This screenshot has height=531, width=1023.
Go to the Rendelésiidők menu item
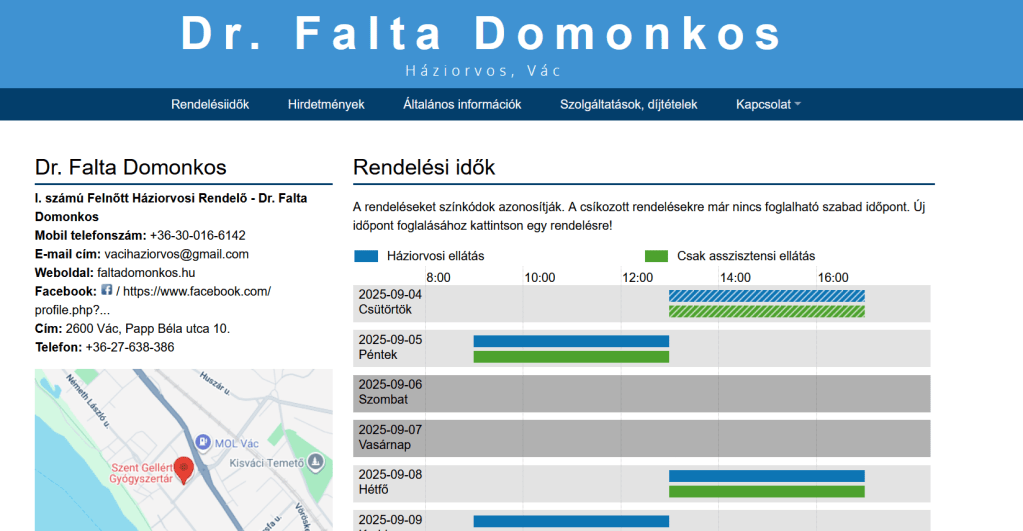tap(210, 104)
